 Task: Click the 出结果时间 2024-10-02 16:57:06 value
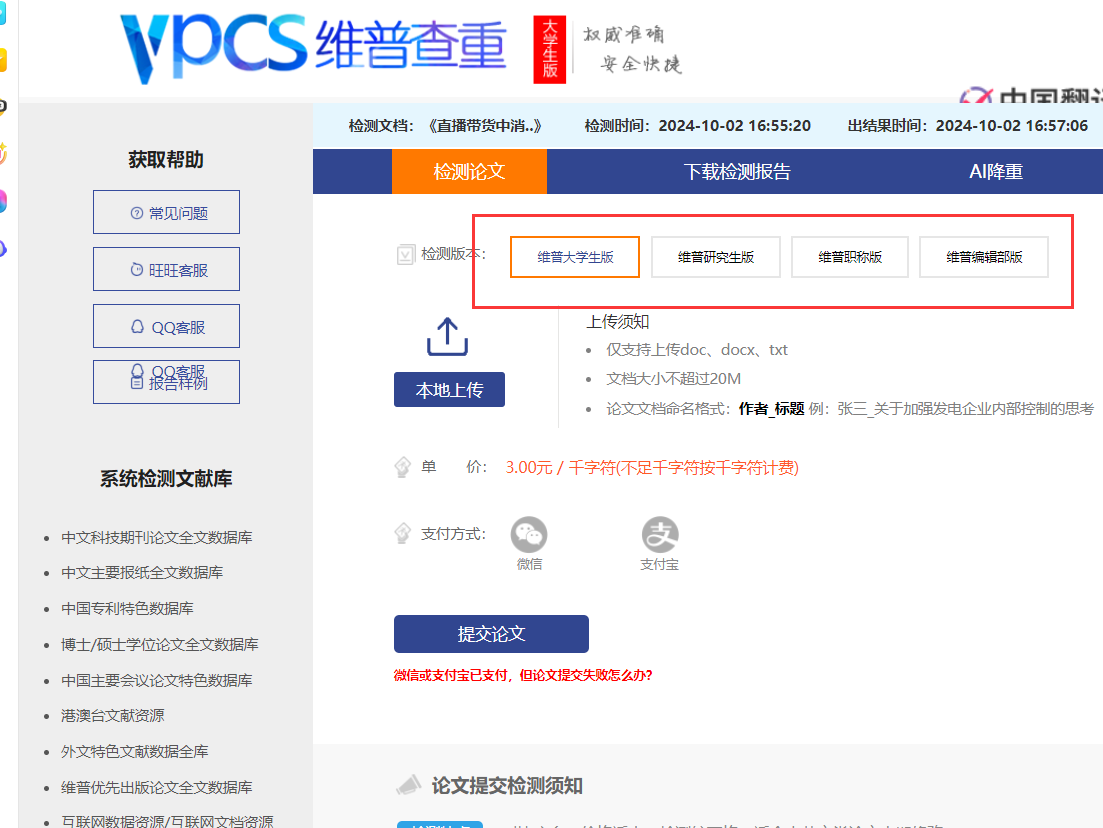(1012, 126)
